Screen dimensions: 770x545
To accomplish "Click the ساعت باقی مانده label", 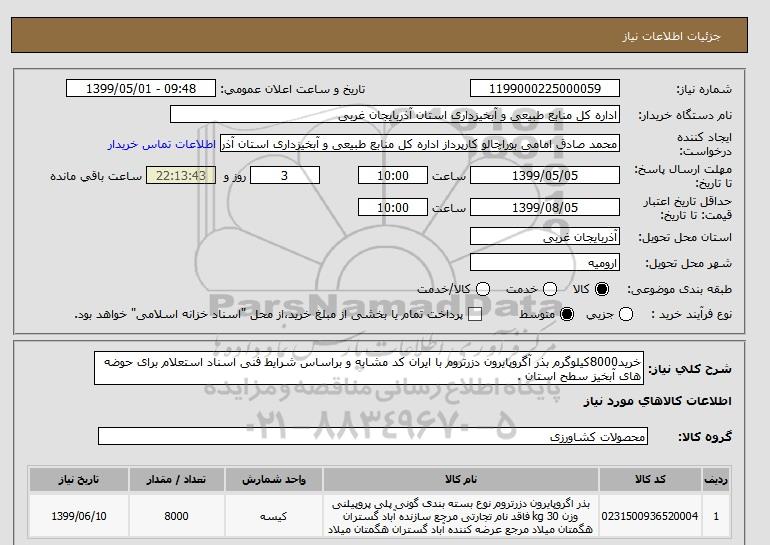I will click(96, 176).
